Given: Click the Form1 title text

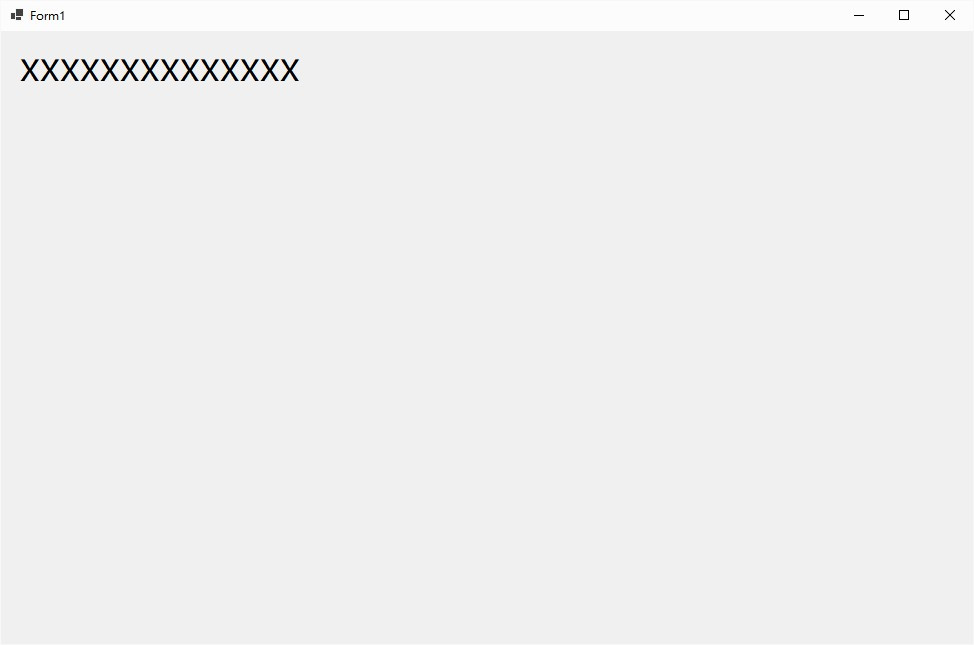Looking at the screenshot, I should tap(47, 16).
